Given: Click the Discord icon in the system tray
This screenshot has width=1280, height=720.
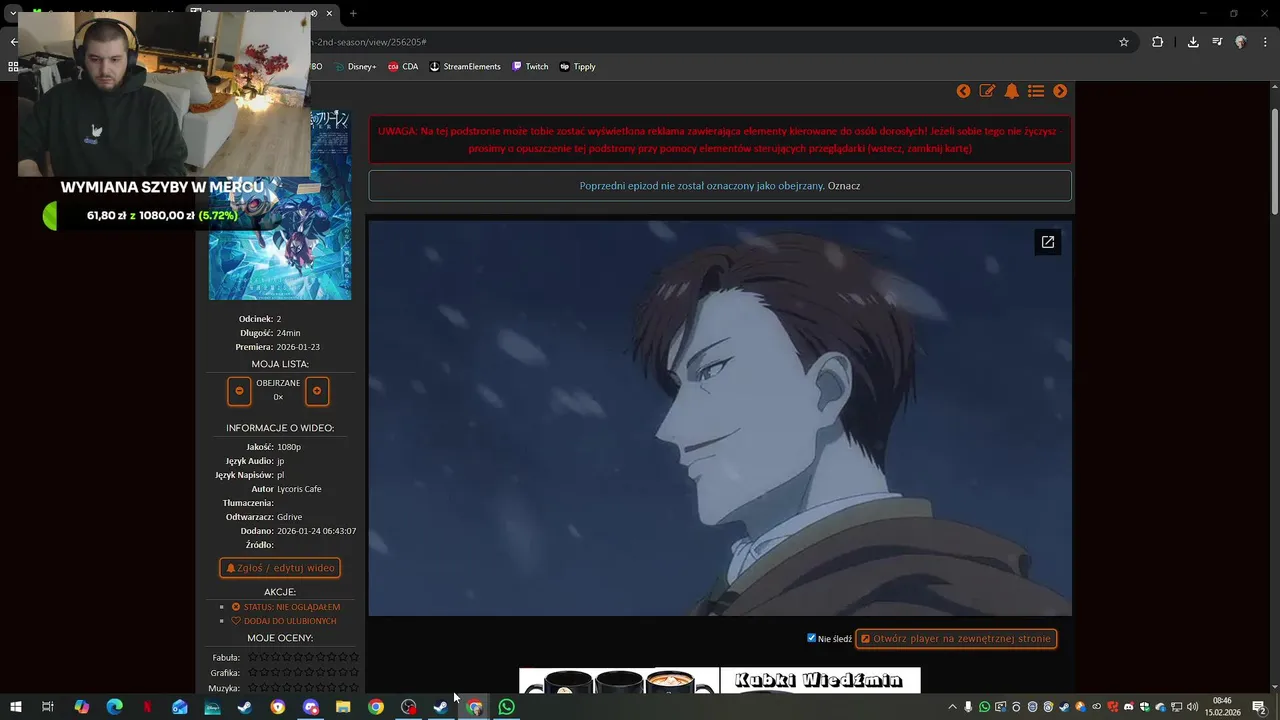Looking at the screenshot, I should click(x=1129, y=707).
